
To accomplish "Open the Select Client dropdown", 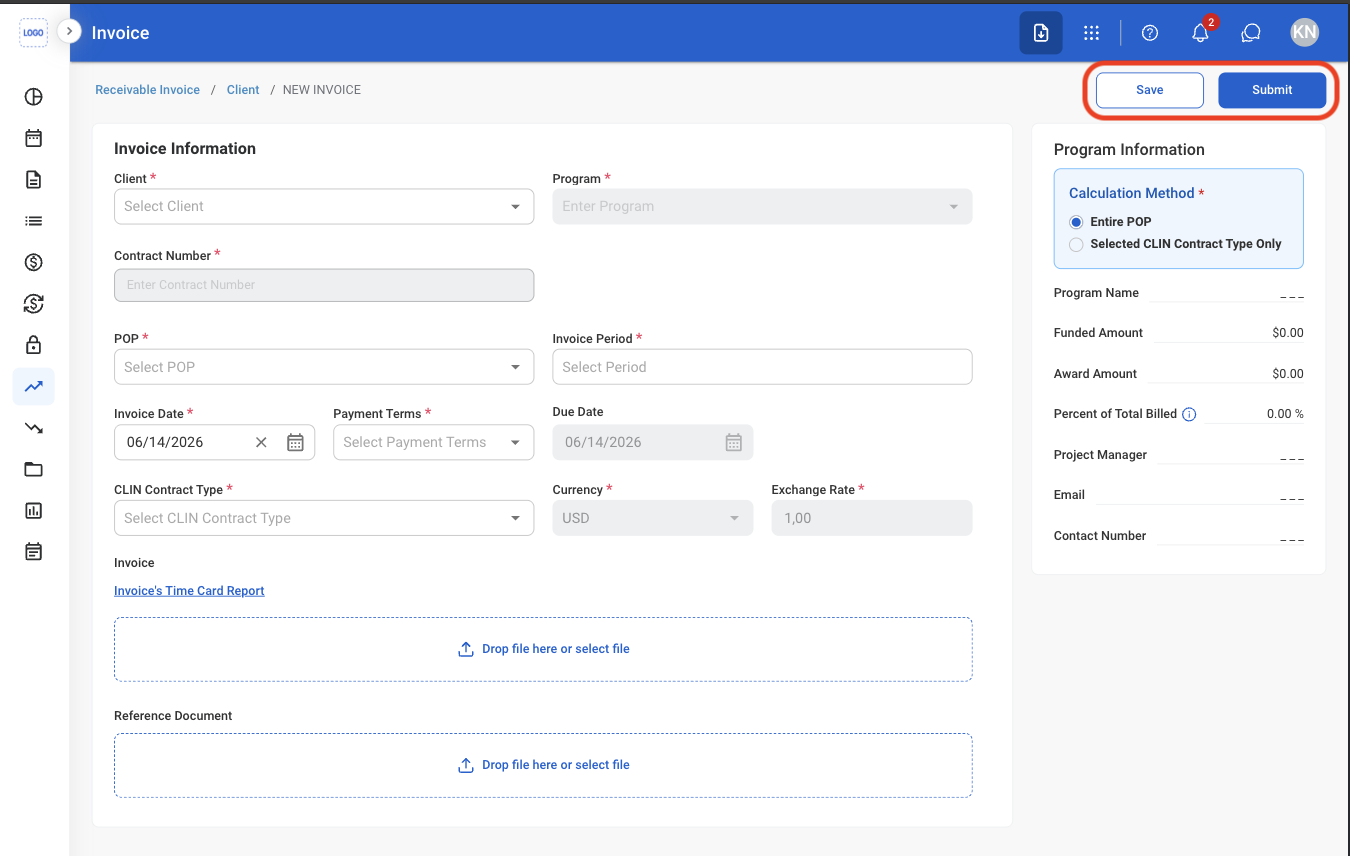I will tap(324, 206).
